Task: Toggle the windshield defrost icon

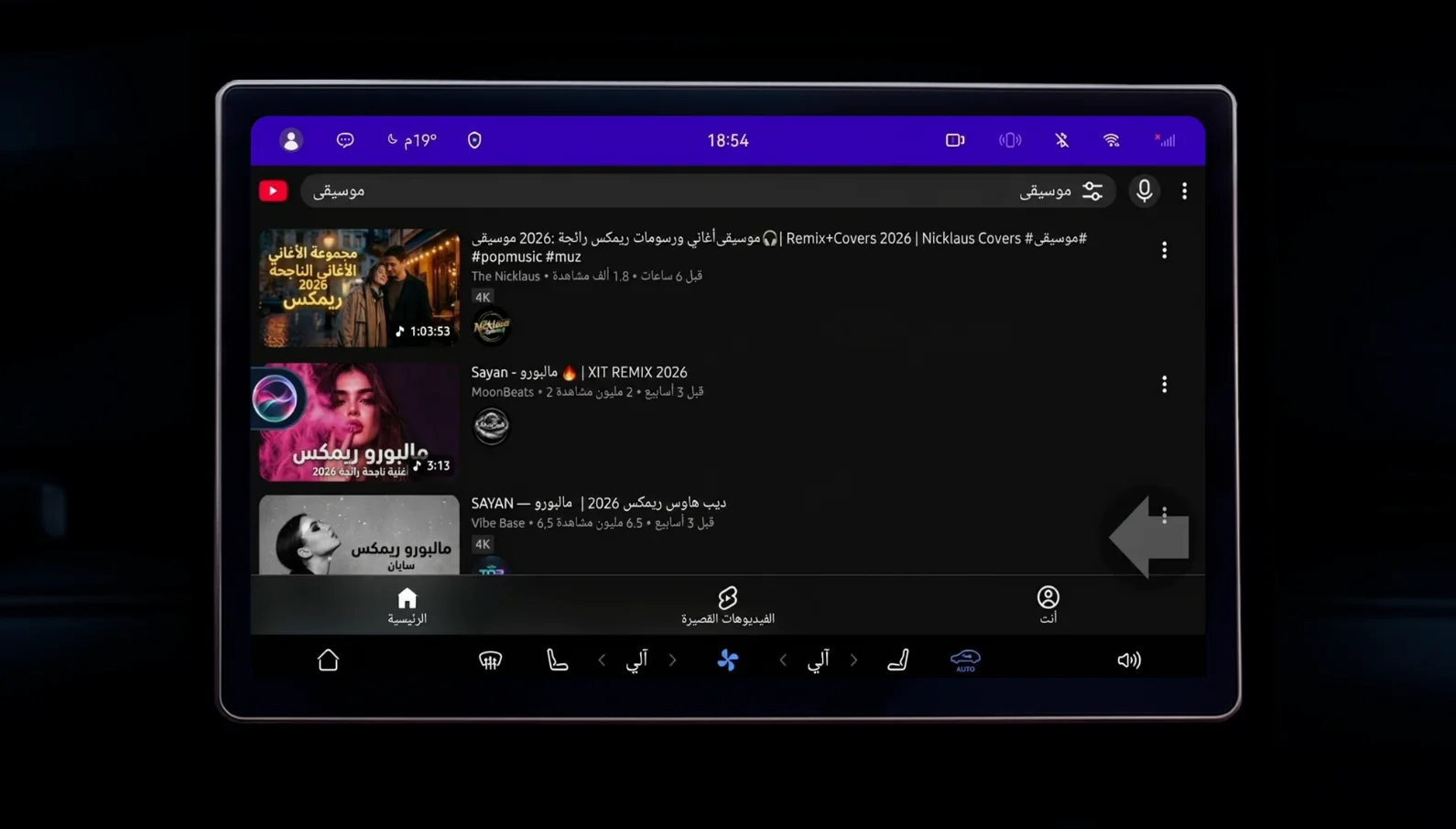Action: coord(491,660)
